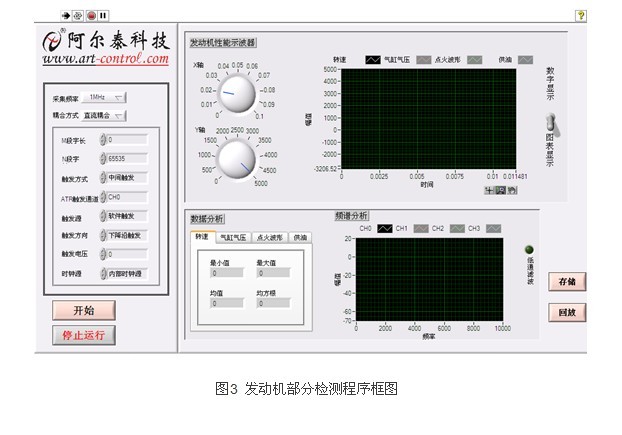Select the pan hand tool below the graph
Screen dimensions: 622x435
pyautogui.click(x=512, y=189)
